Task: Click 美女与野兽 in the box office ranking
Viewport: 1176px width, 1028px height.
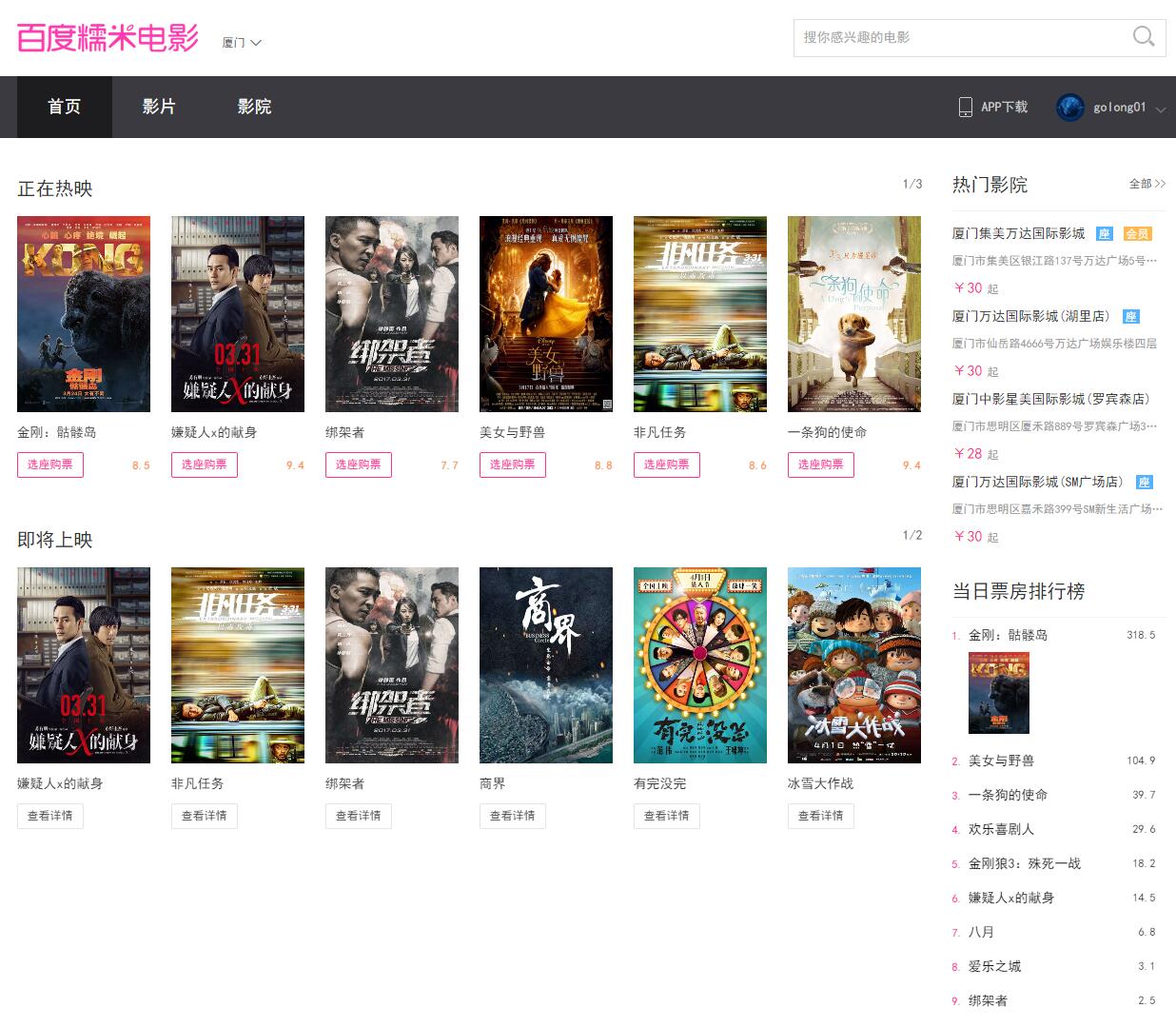Action: click(x=1001, y=761)
